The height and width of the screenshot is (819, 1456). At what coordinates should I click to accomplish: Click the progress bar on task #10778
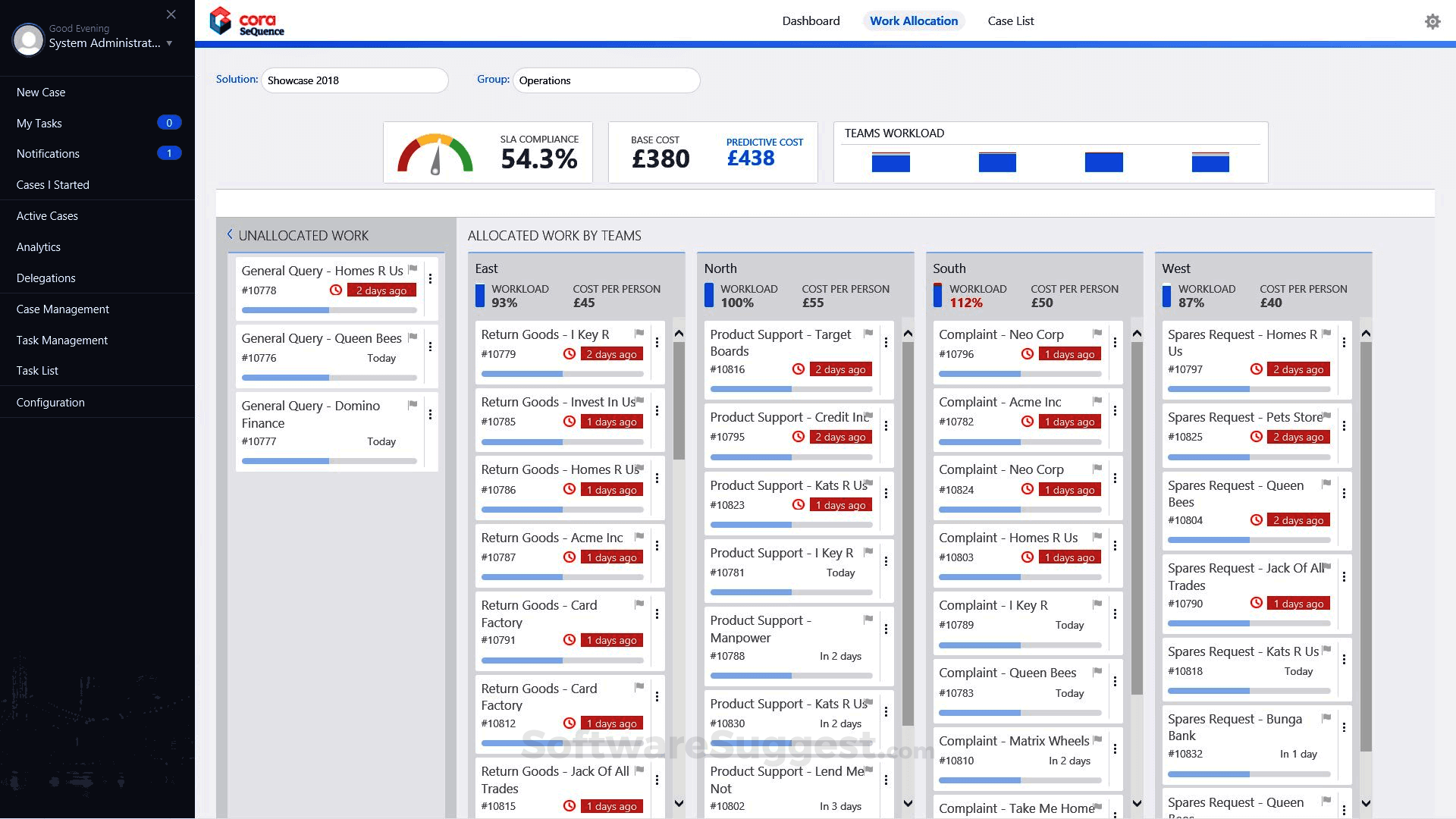pos(327,310)
